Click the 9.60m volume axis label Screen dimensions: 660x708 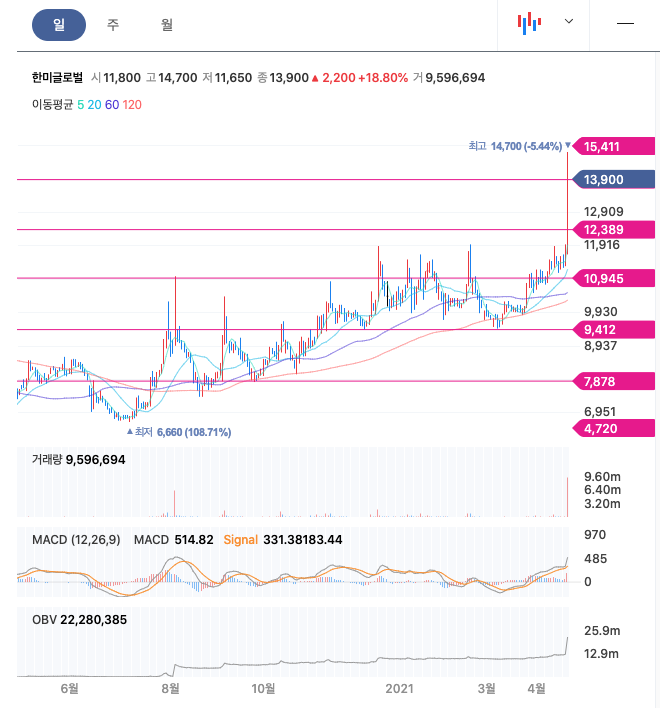[x=602, y=476]
